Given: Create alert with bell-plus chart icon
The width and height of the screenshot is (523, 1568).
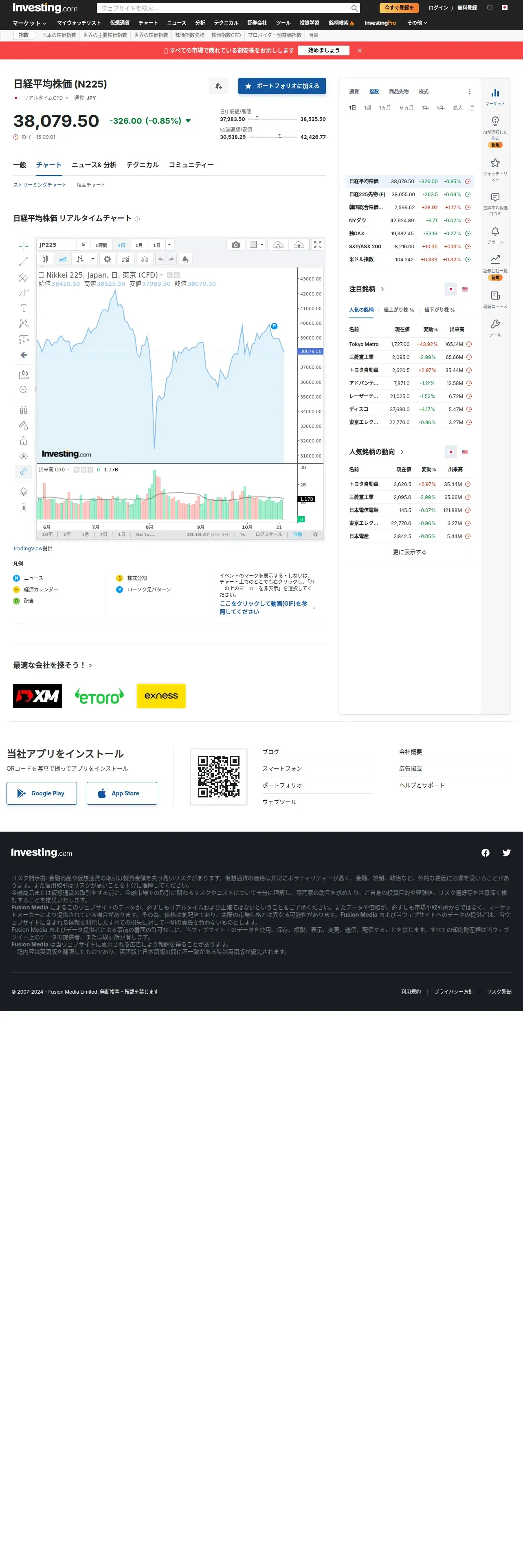Looking at the screenshot, I should click(185, 259).
